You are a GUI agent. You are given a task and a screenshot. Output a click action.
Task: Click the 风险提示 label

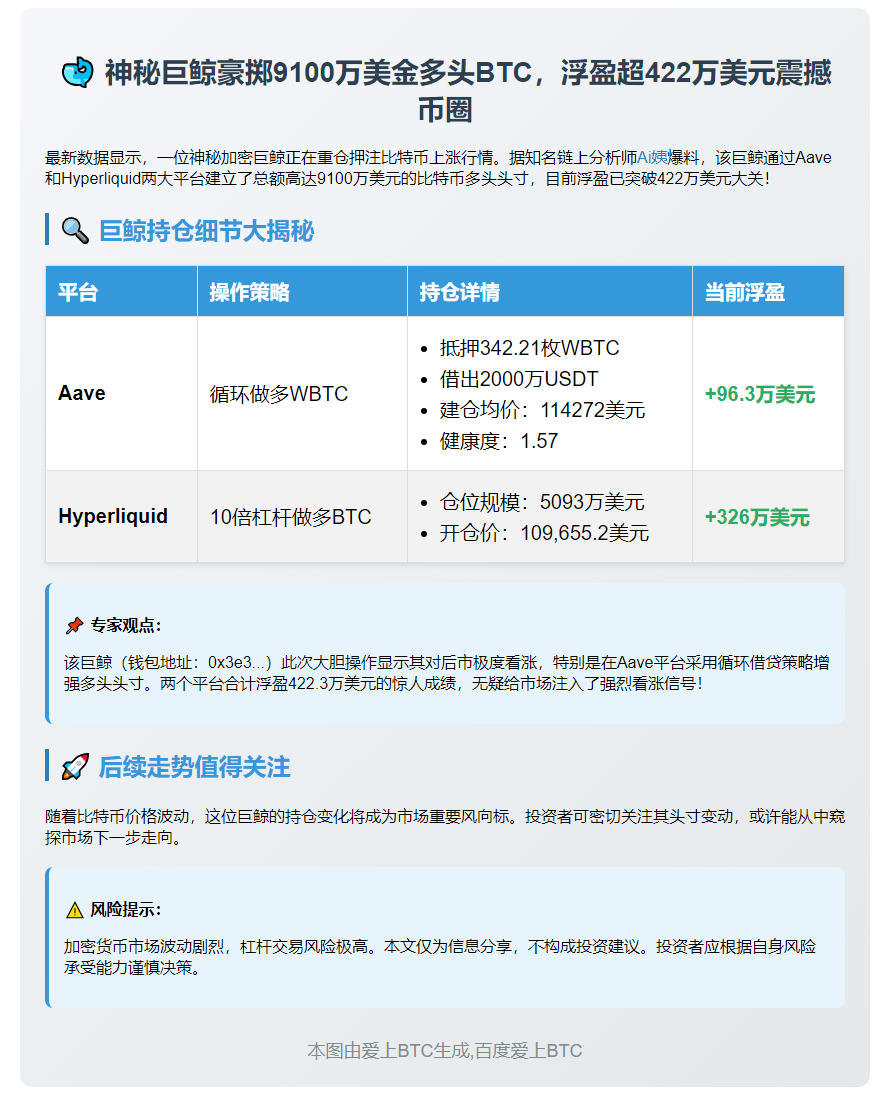pyautogui.click(x=126, y=910)
